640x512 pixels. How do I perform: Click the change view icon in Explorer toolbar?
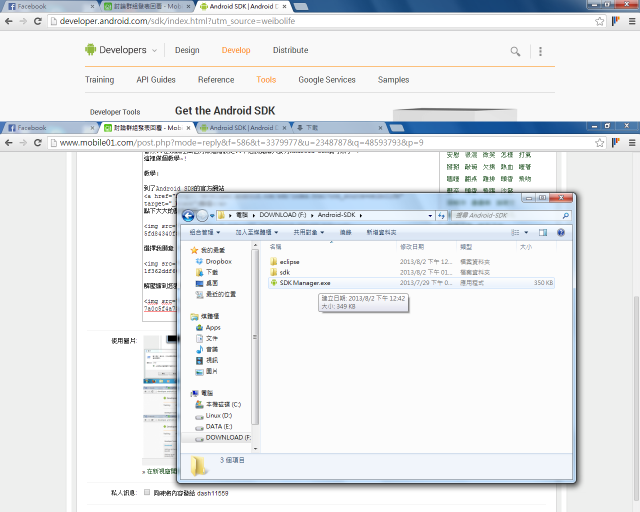[516, 232]
